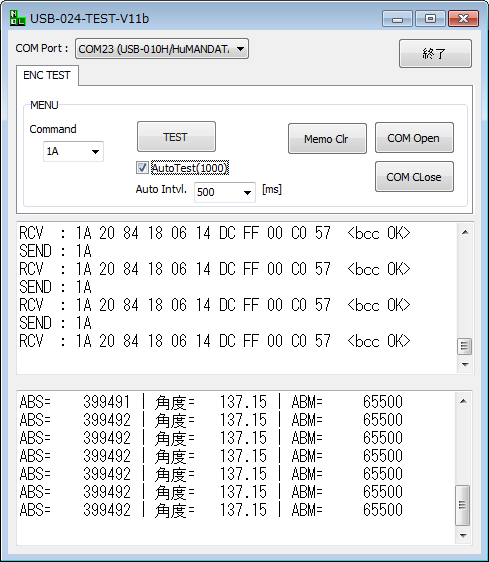Click the RCV log scroll down arrow
This screenshot has height=562, width=489.
pyautogui.click(x=465, y=365)
